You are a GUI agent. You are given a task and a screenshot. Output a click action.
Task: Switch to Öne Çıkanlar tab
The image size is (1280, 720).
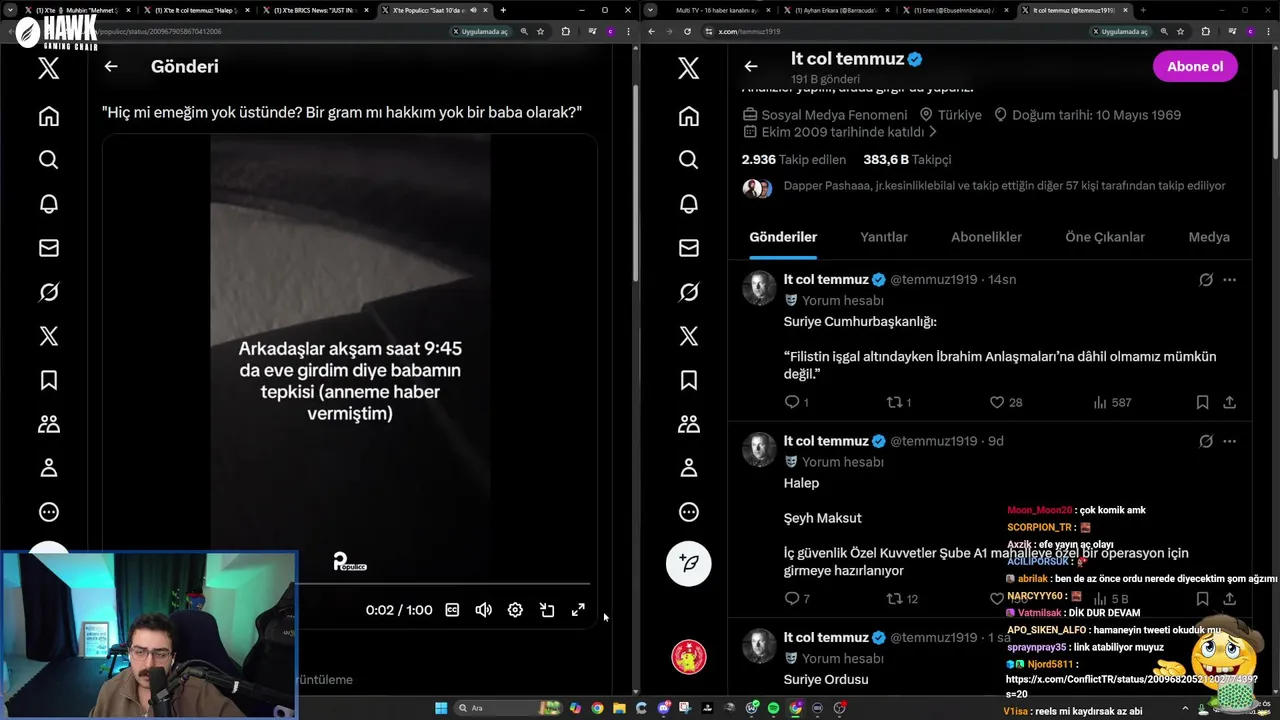(x=1105, y=237)
